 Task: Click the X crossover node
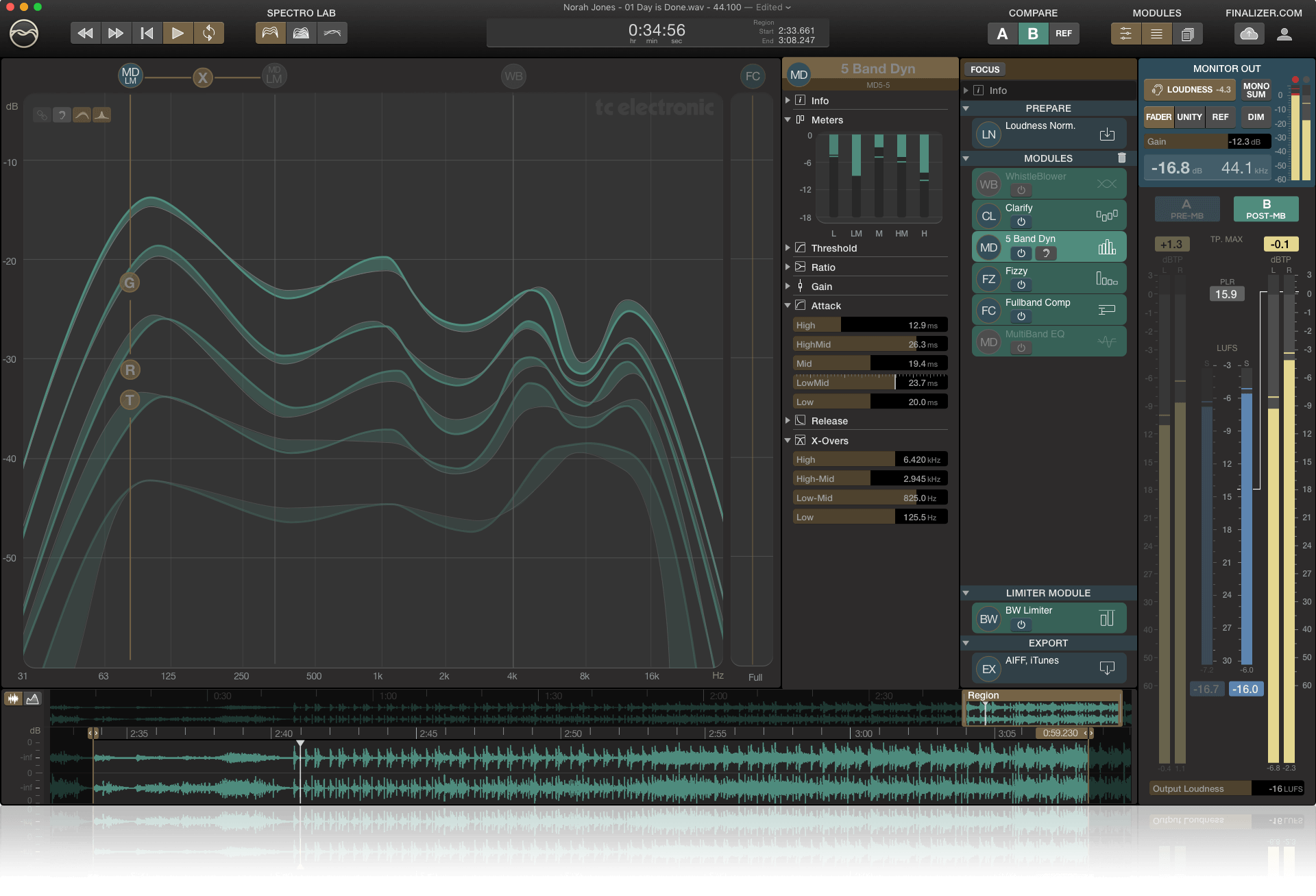click(202, 77)
